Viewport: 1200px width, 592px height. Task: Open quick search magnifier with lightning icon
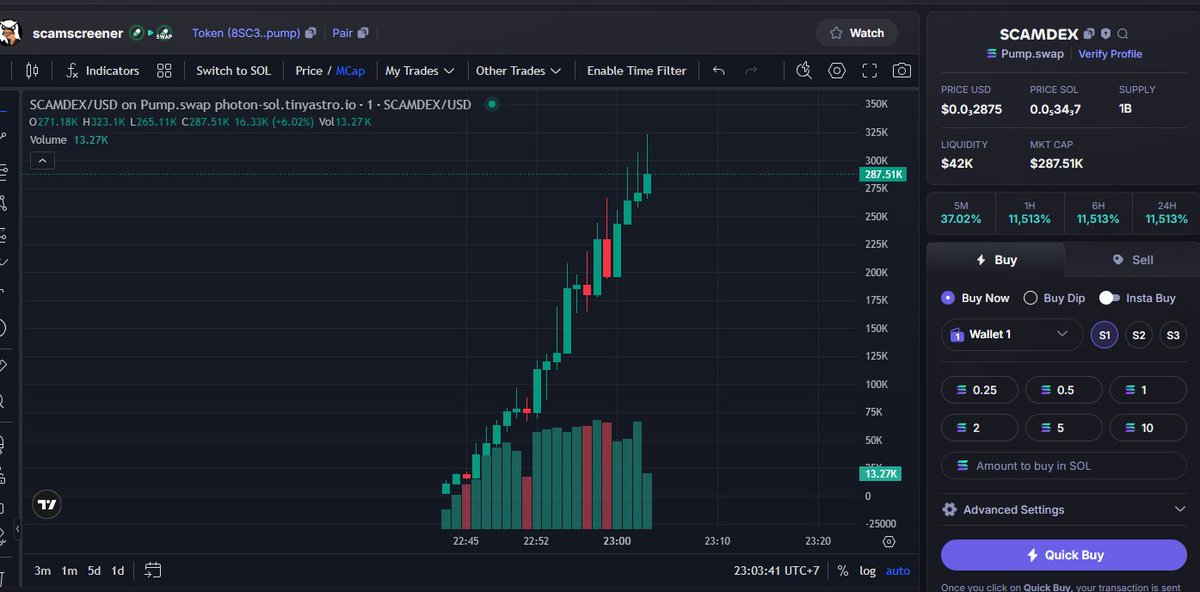804,71
